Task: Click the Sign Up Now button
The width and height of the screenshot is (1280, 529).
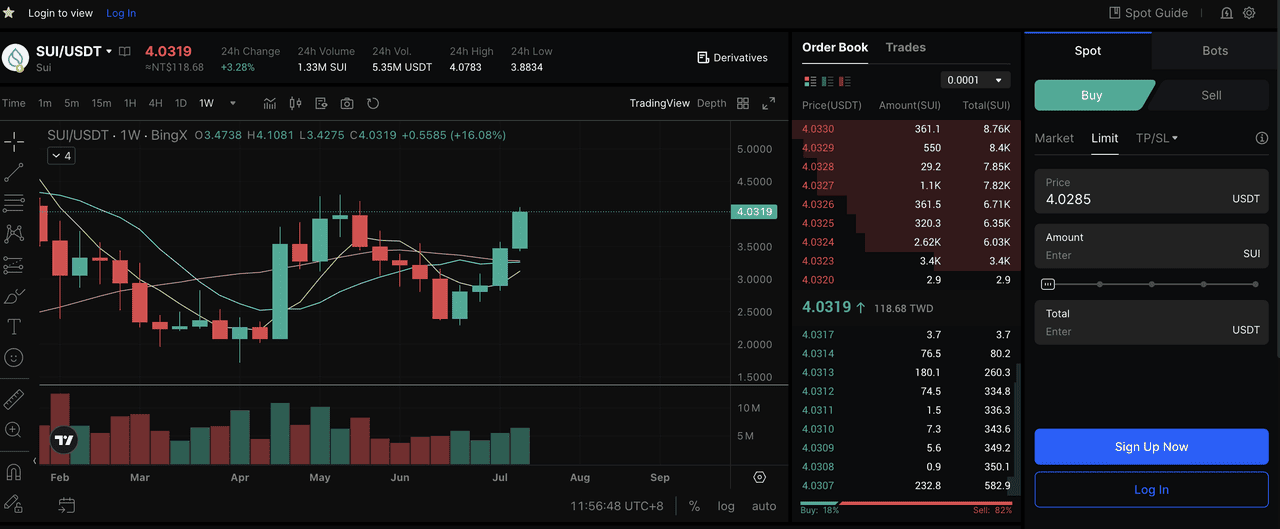Action: pos(1151,447)
